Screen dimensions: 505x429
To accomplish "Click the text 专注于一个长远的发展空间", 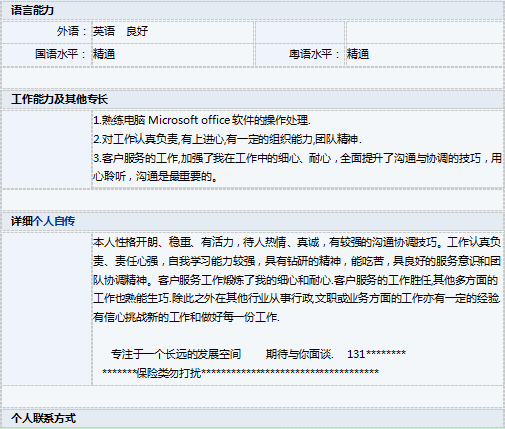I will pos(176,354).
